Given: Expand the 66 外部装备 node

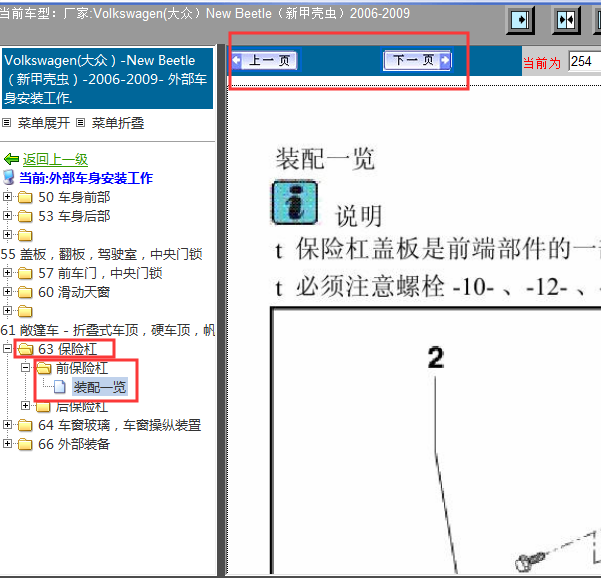Looking at the screenshot, I should pos(7,443).
